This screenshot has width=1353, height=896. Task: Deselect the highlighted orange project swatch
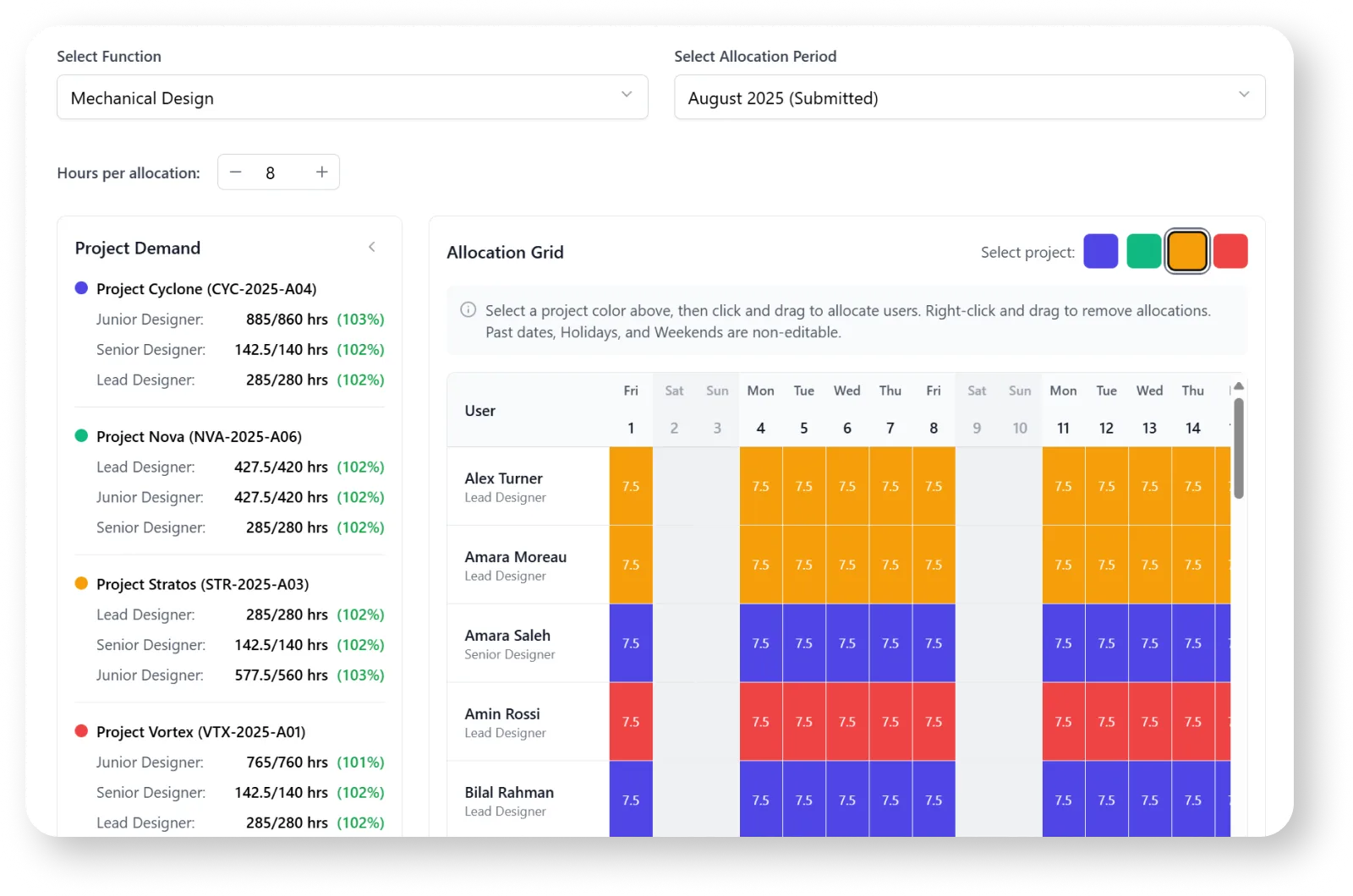[1186, 251]
